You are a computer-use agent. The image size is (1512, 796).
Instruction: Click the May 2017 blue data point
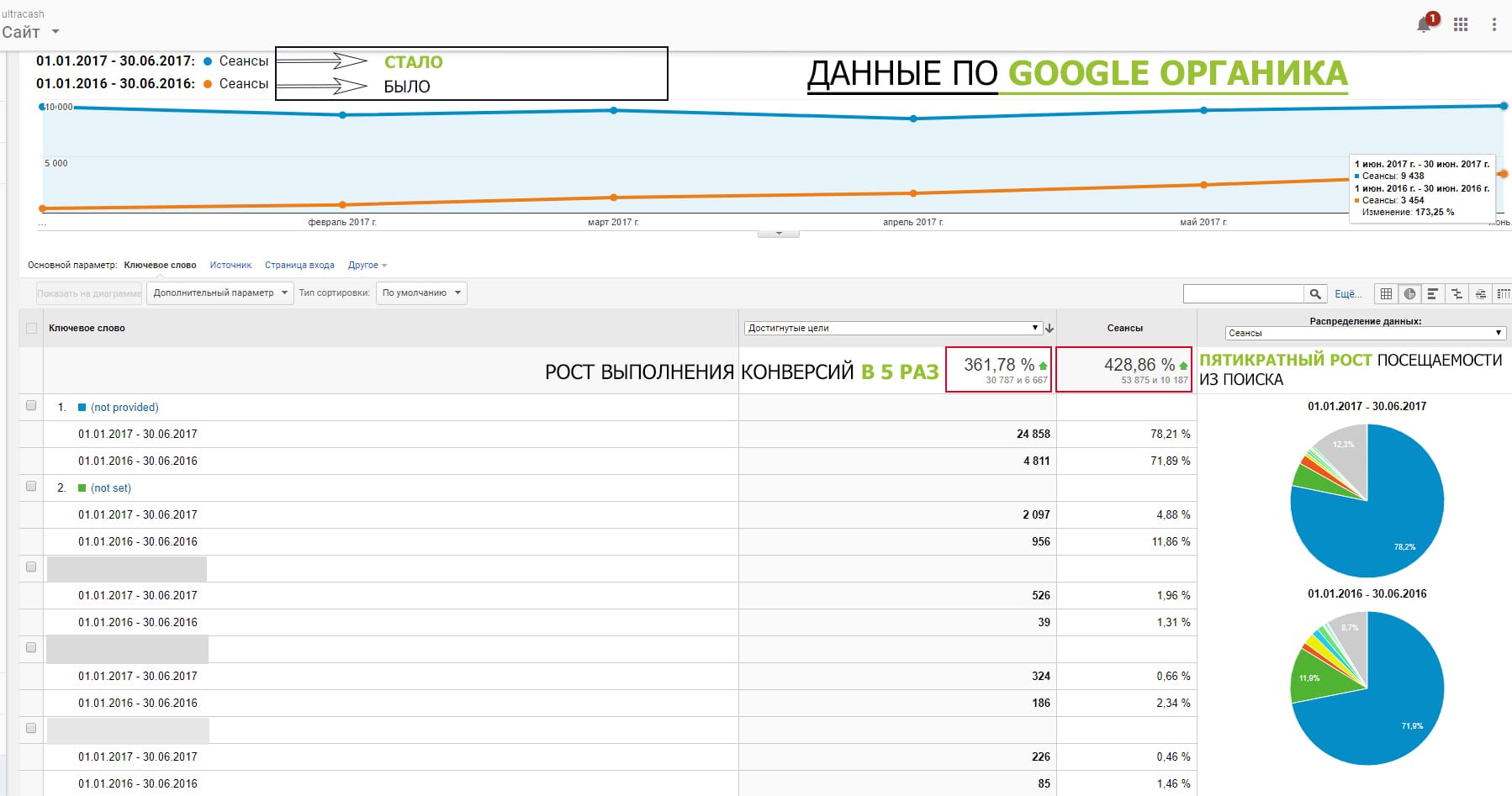click(x=1204, y=110)
